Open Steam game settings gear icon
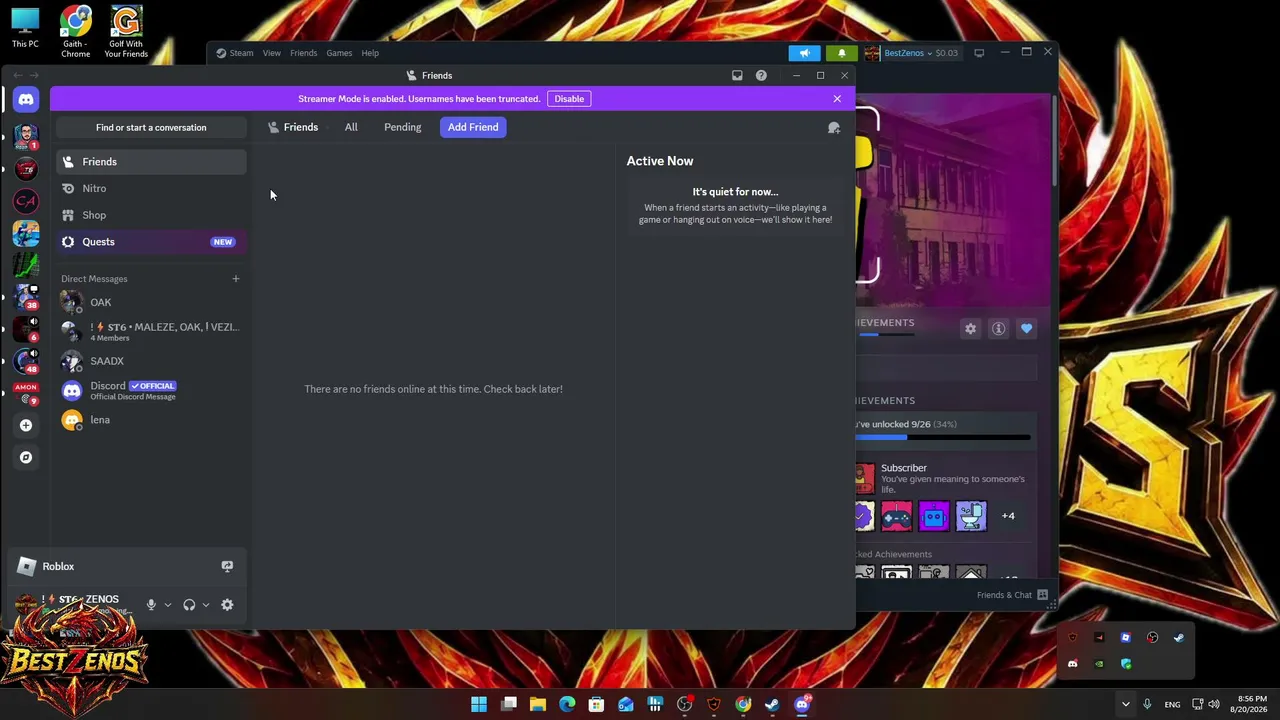Viewport: 1280px width, 720px height. pyautogui.click(x=970, y=328)
